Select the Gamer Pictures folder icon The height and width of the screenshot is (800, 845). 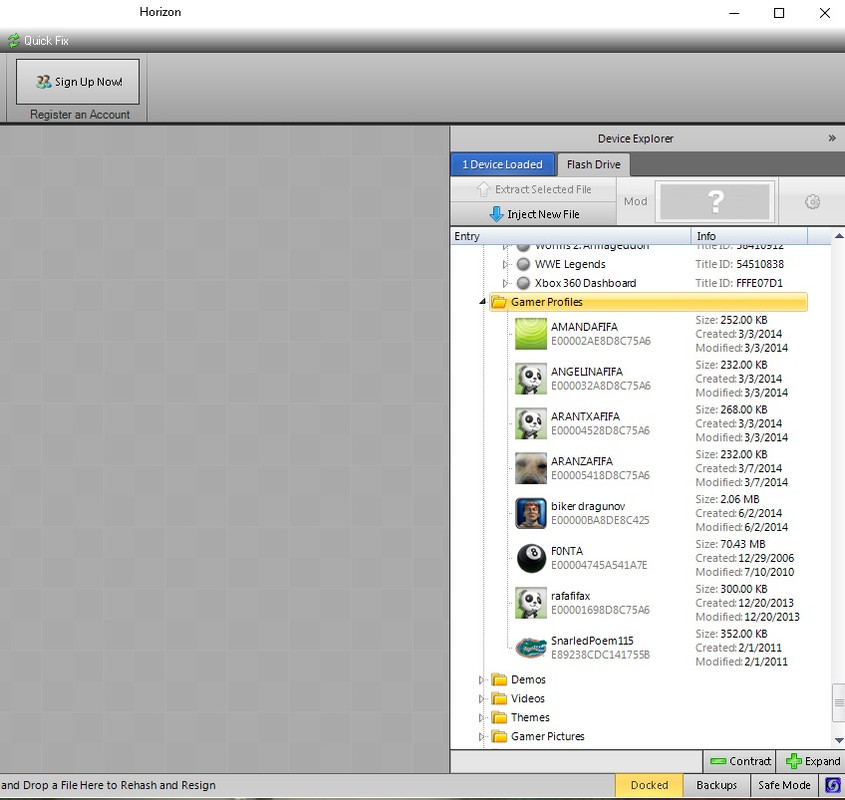[x=499, y=736]
